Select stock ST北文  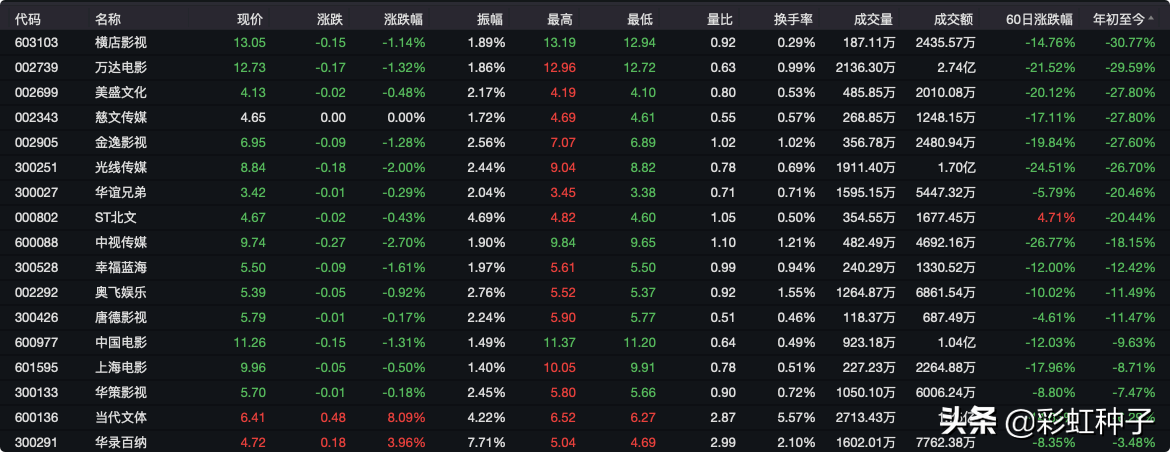pos(116,217)
